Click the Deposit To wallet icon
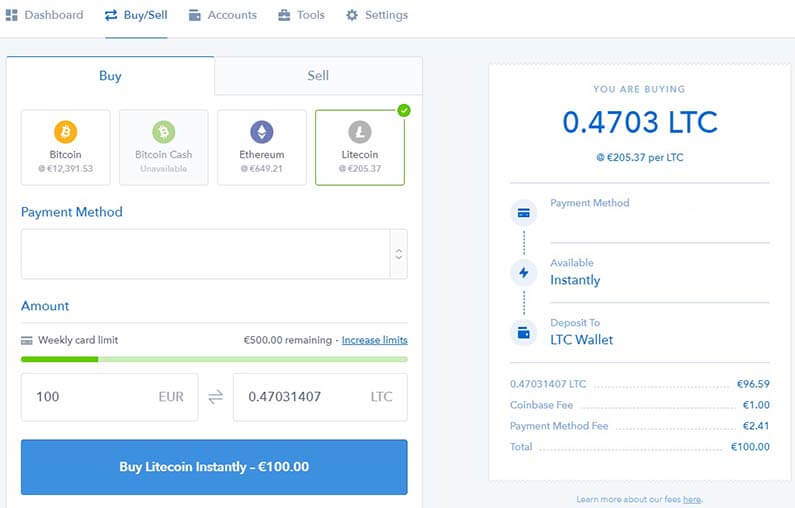The image size is (795, 508). coord(524,333)
